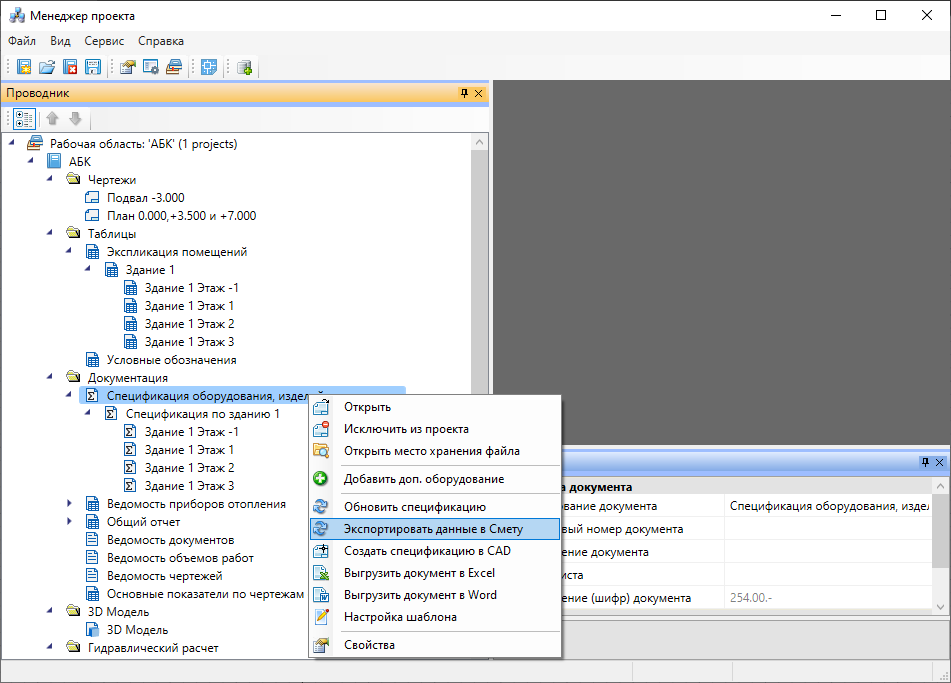This screenshot has width=951, height=683.
Task: Click sigma icon of Здание 1 Этаж -1 specification
Action: click(x=130, y=431)
